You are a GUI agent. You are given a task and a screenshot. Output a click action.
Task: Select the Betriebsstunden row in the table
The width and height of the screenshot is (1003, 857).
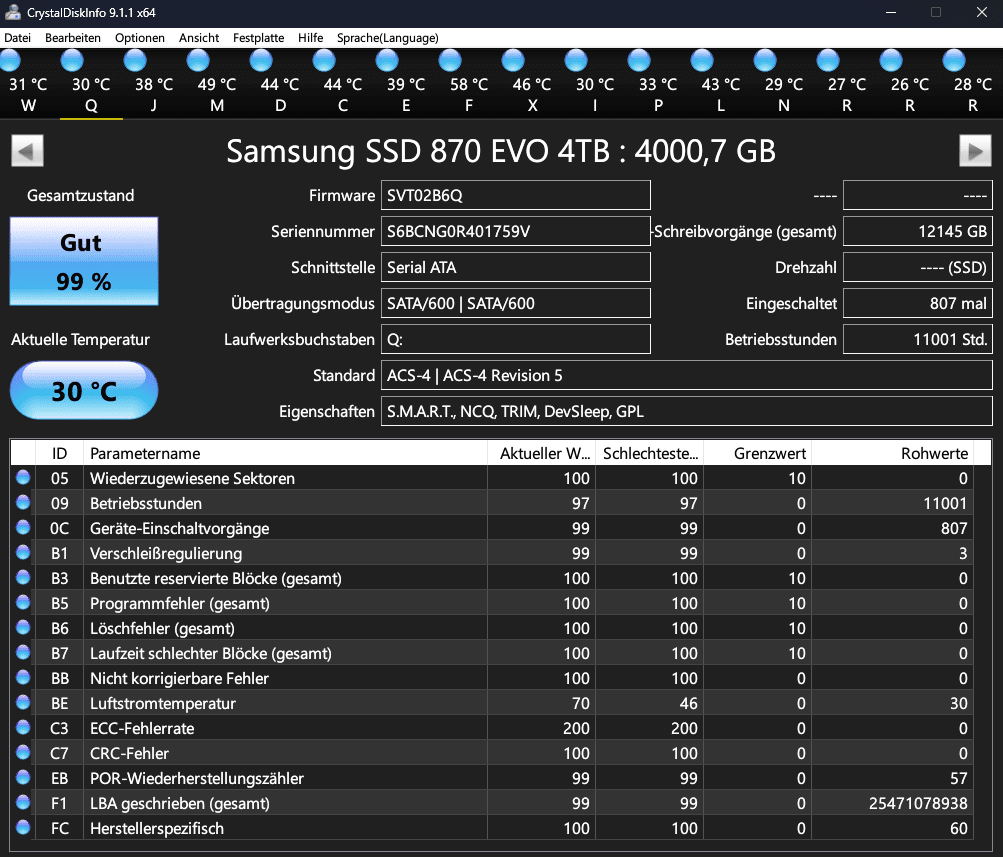(492, 503)
